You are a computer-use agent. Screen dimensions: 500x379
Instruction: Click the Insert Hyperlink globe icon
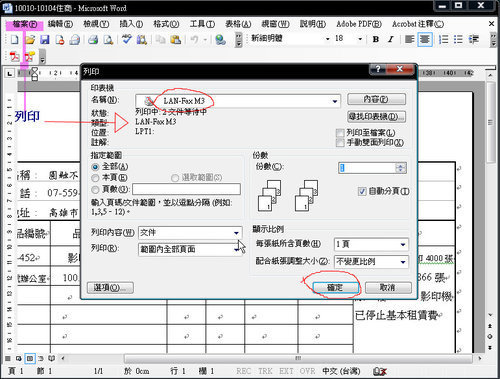point(220,40)
